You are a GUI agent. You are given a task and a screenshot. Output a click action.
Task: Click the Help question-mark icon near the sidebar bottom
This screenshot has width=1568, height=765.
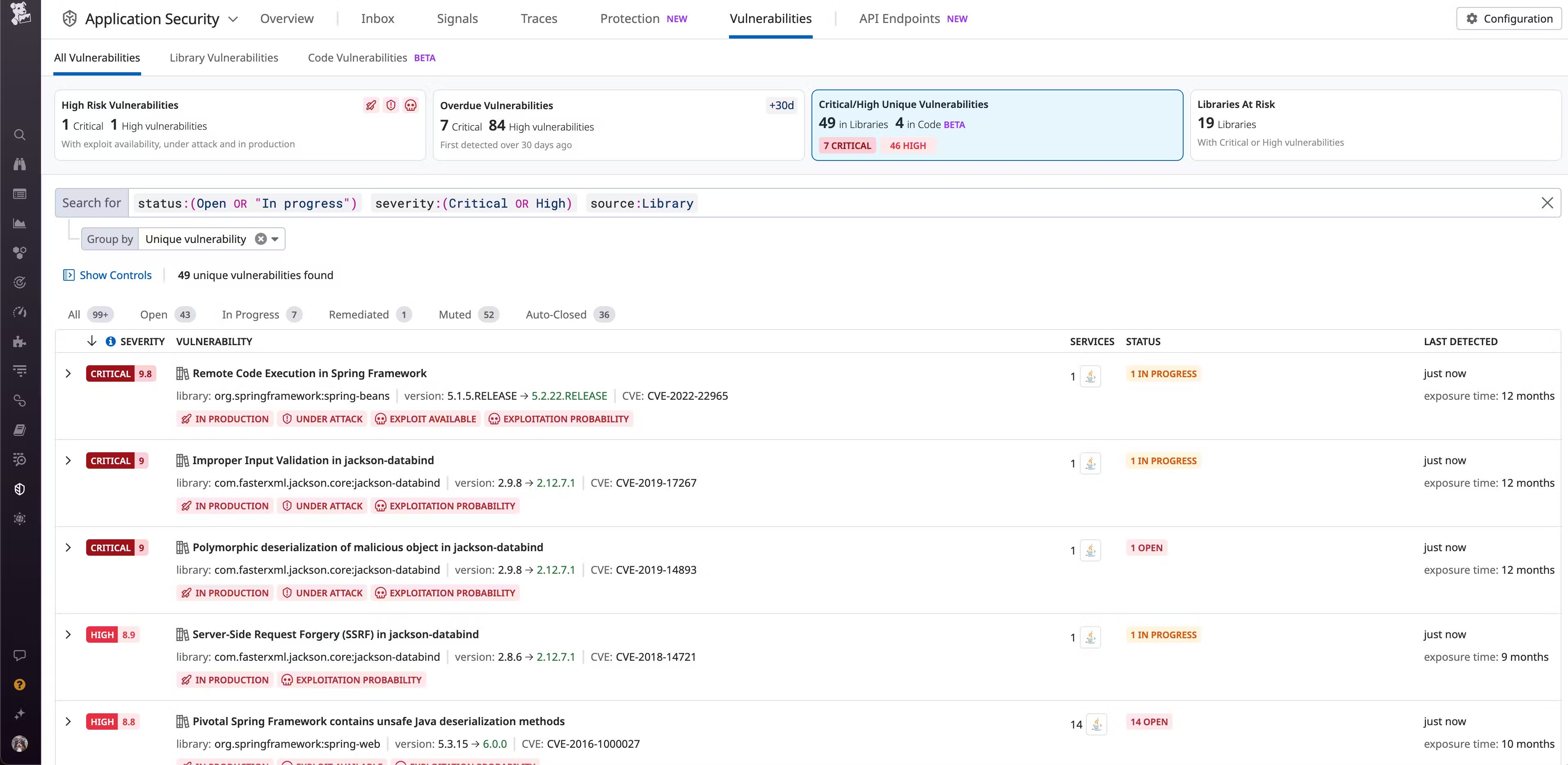tap(19, 685)
